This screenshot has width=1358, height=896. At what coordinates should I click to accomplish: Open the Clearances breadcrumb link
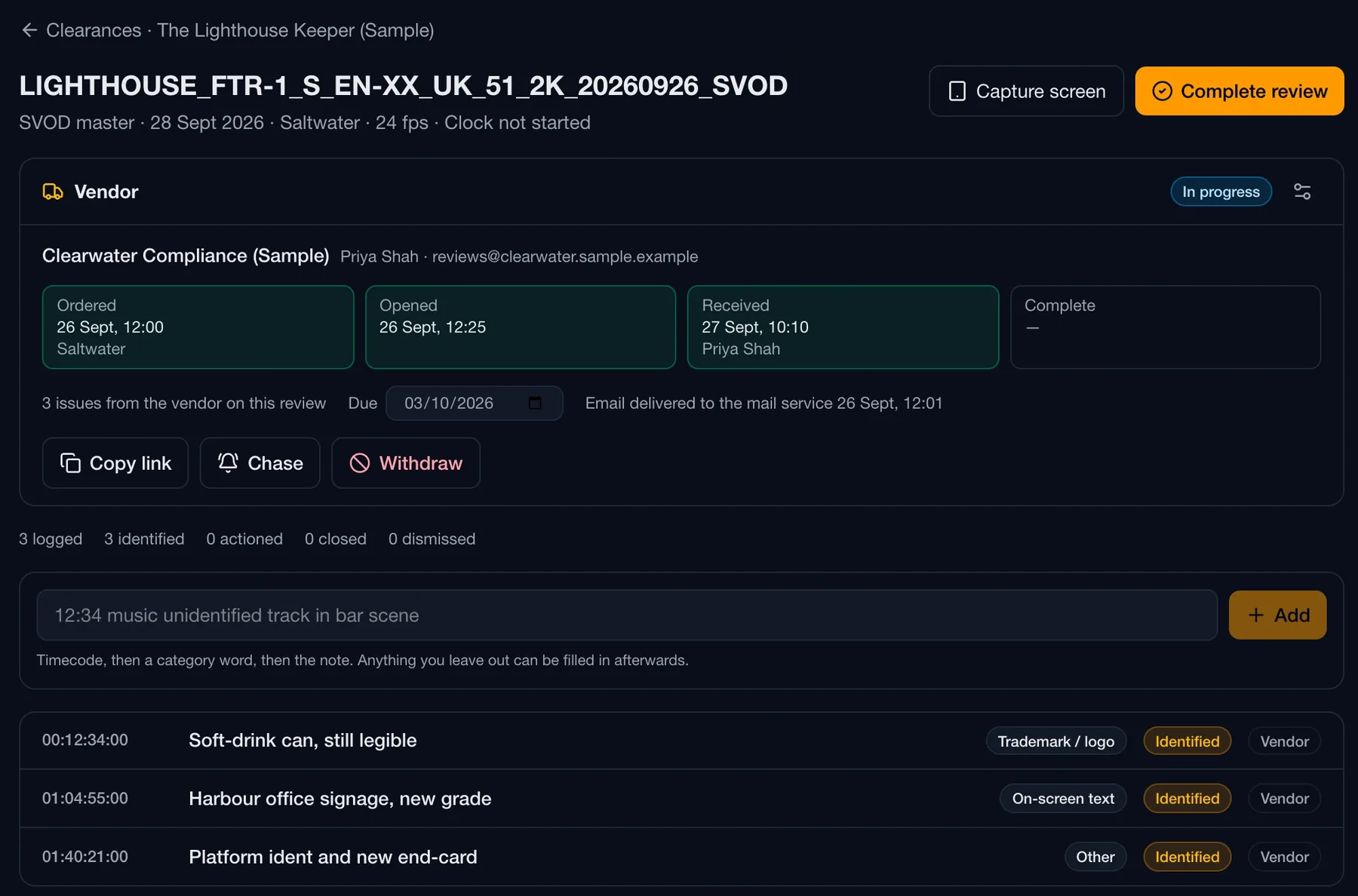tap(94, 30)
